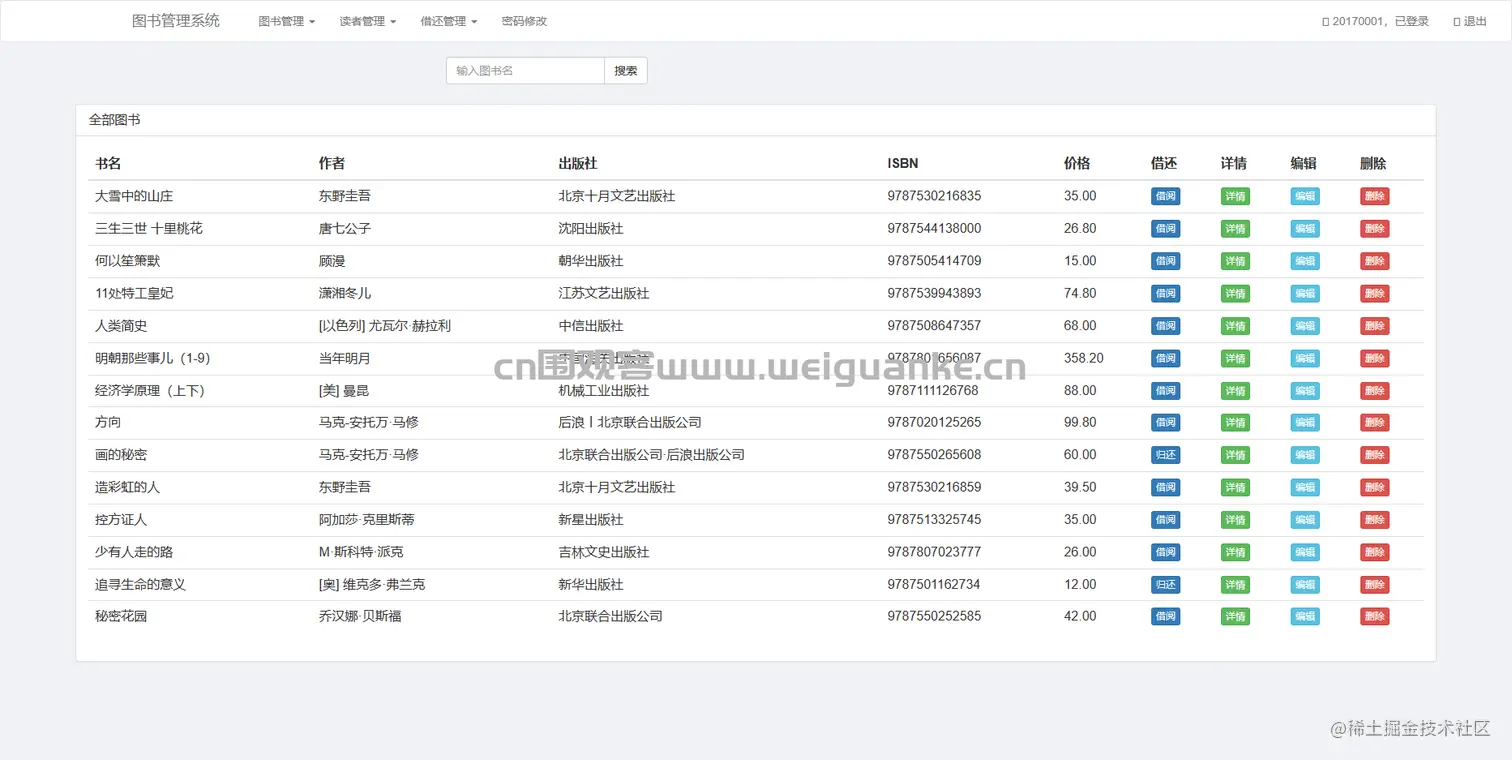Select price 74.80

[1080, 293]
